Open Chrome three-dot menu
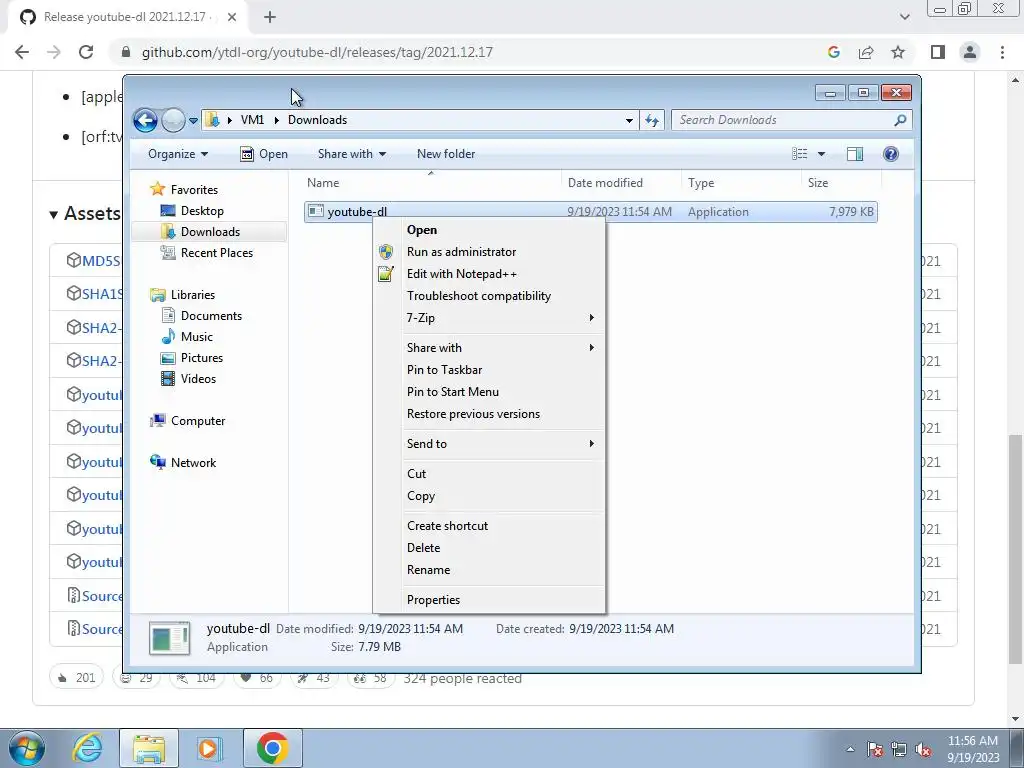Screen dimensions: 1024x768 (1002, 52)
